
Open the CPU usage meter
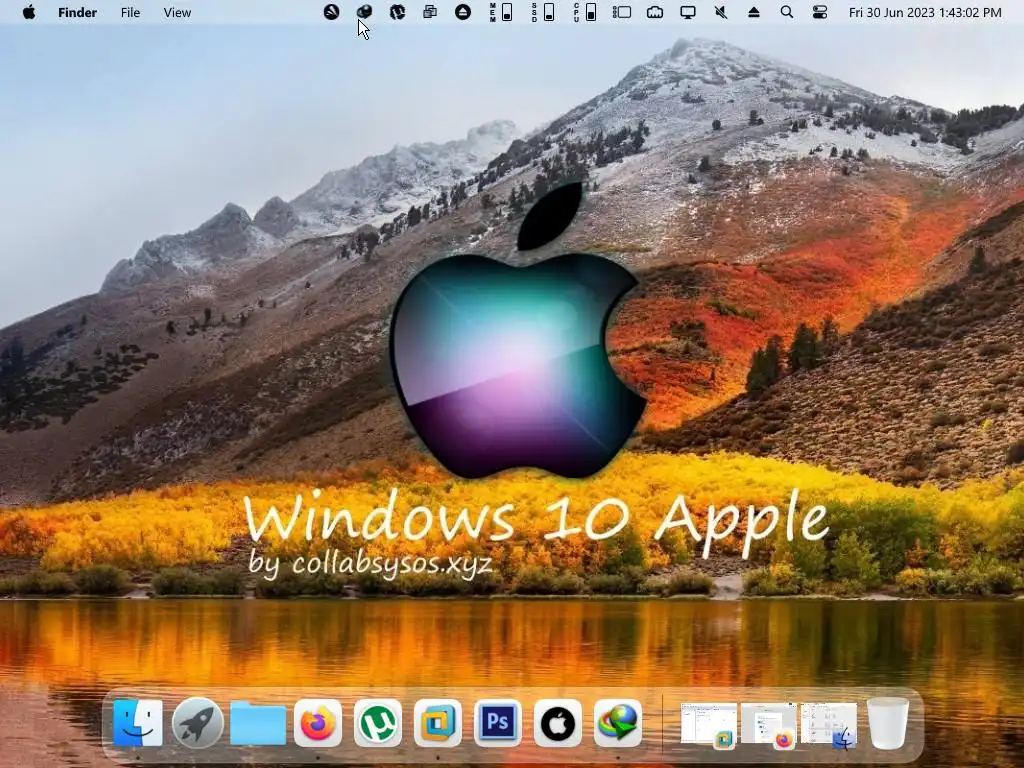(584, 12)
